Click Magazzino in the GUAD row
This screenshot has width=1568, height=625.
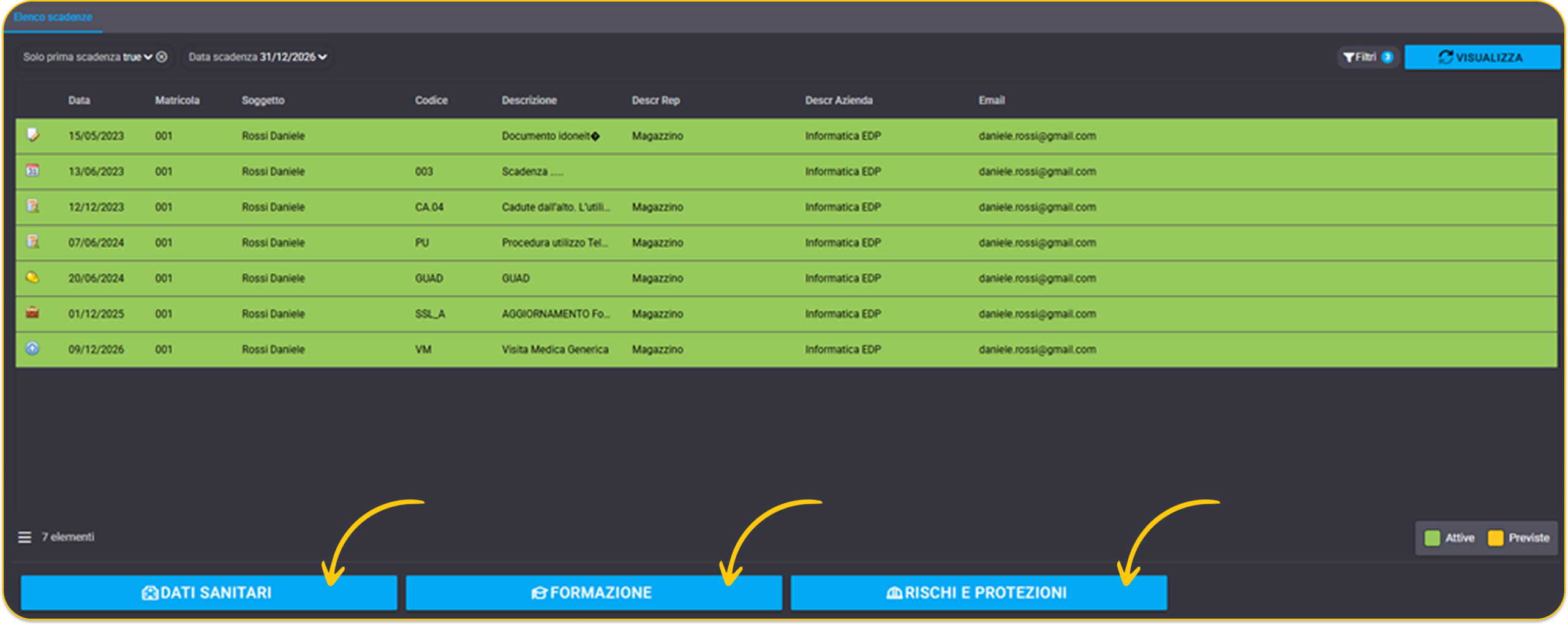pos(657,278)
